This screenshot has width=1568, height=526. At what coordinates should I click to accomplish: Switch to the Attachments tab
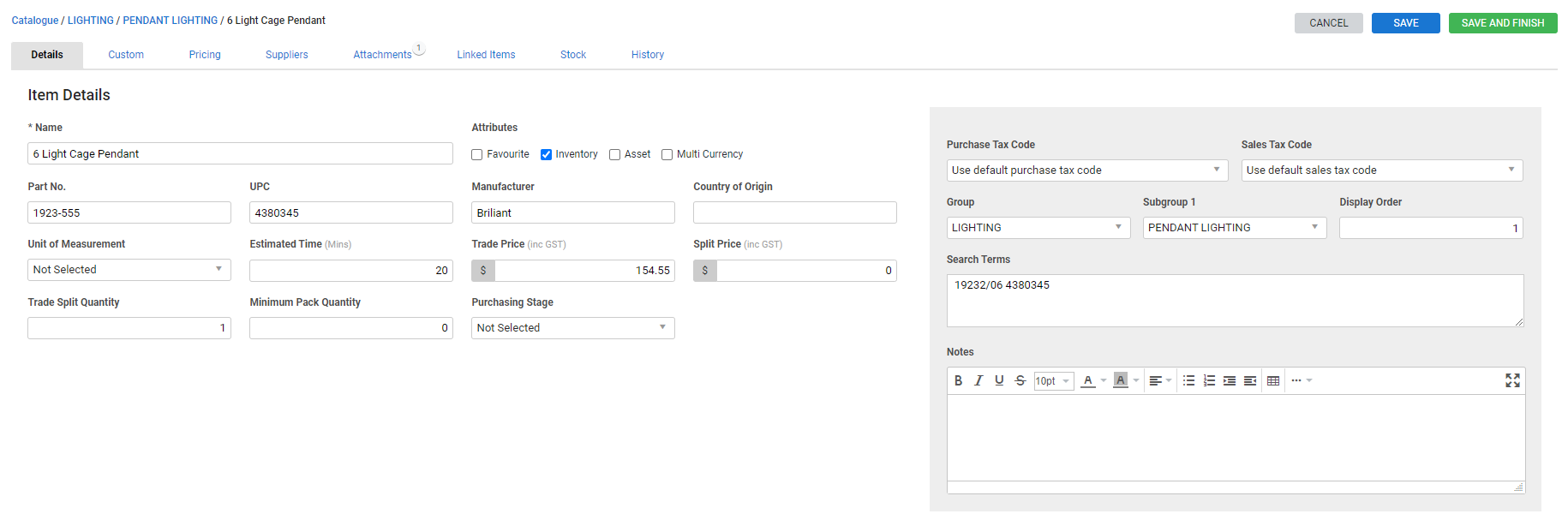(x=382, y=55)
